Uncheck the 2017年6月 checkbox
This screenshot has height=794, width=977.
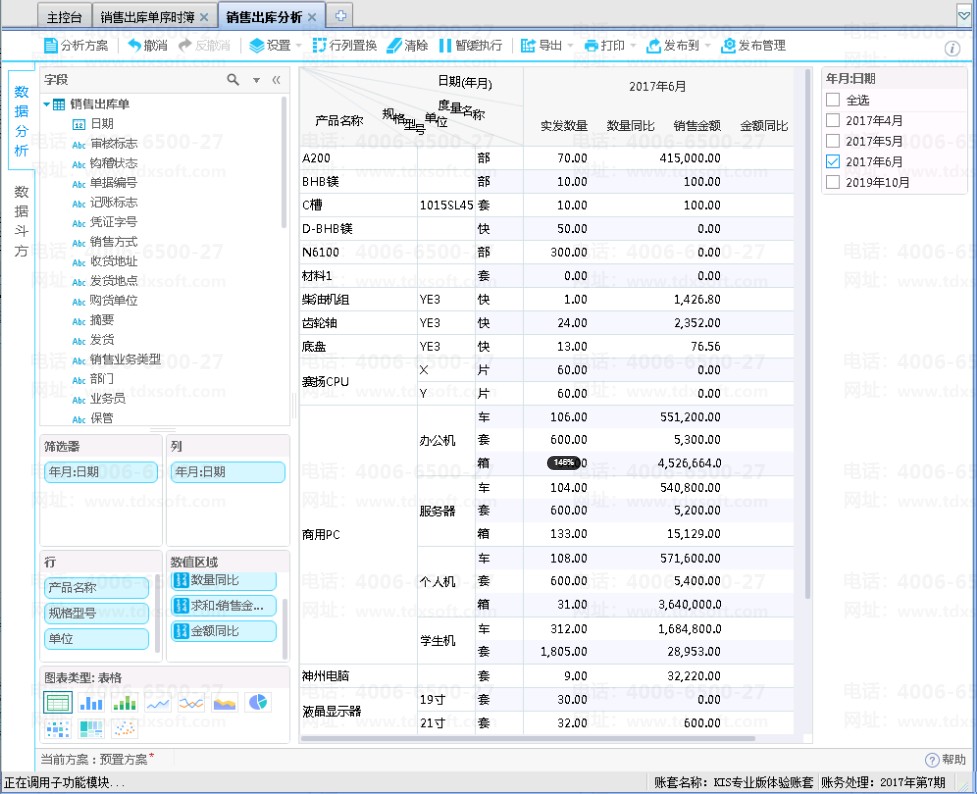click(x=833, y=161)
